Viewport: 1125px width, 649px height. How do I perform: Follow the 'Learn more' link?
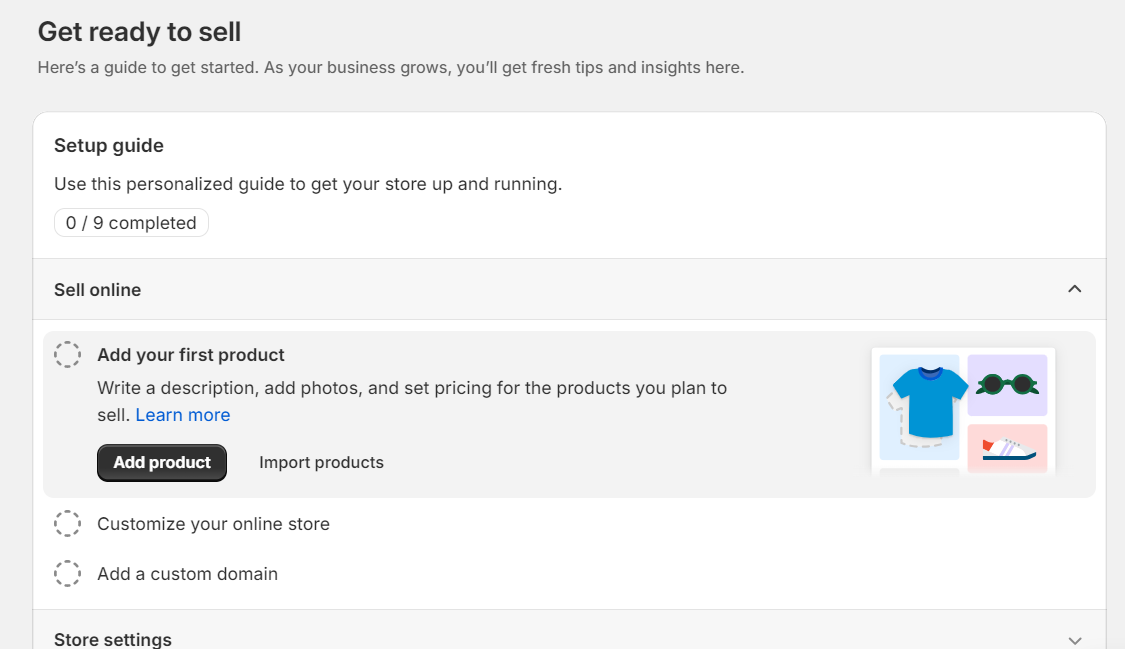point(183,415)
